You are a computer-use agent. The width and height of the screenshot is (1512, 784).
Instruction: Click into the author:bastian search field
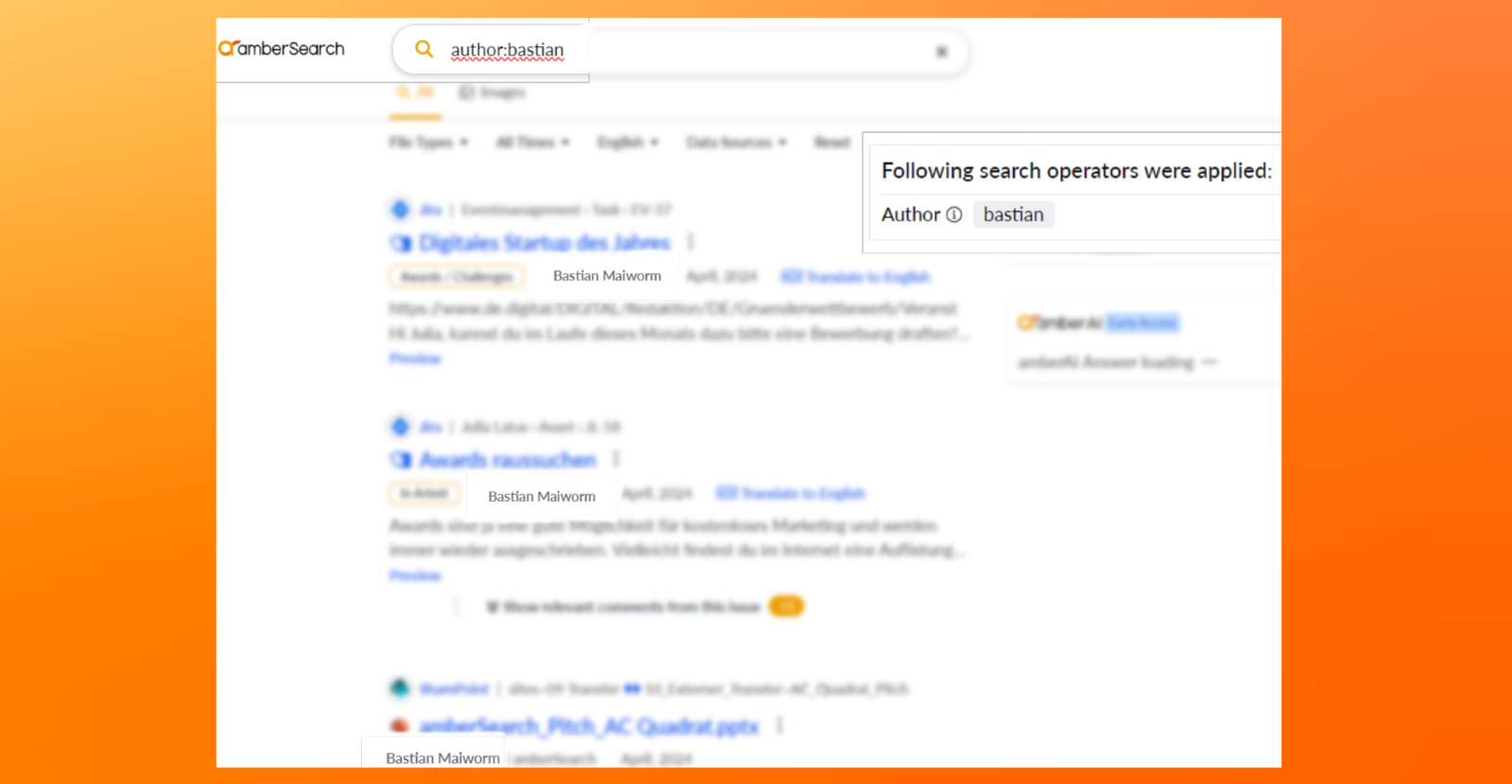pyautogui.click(x=661, y=51)
